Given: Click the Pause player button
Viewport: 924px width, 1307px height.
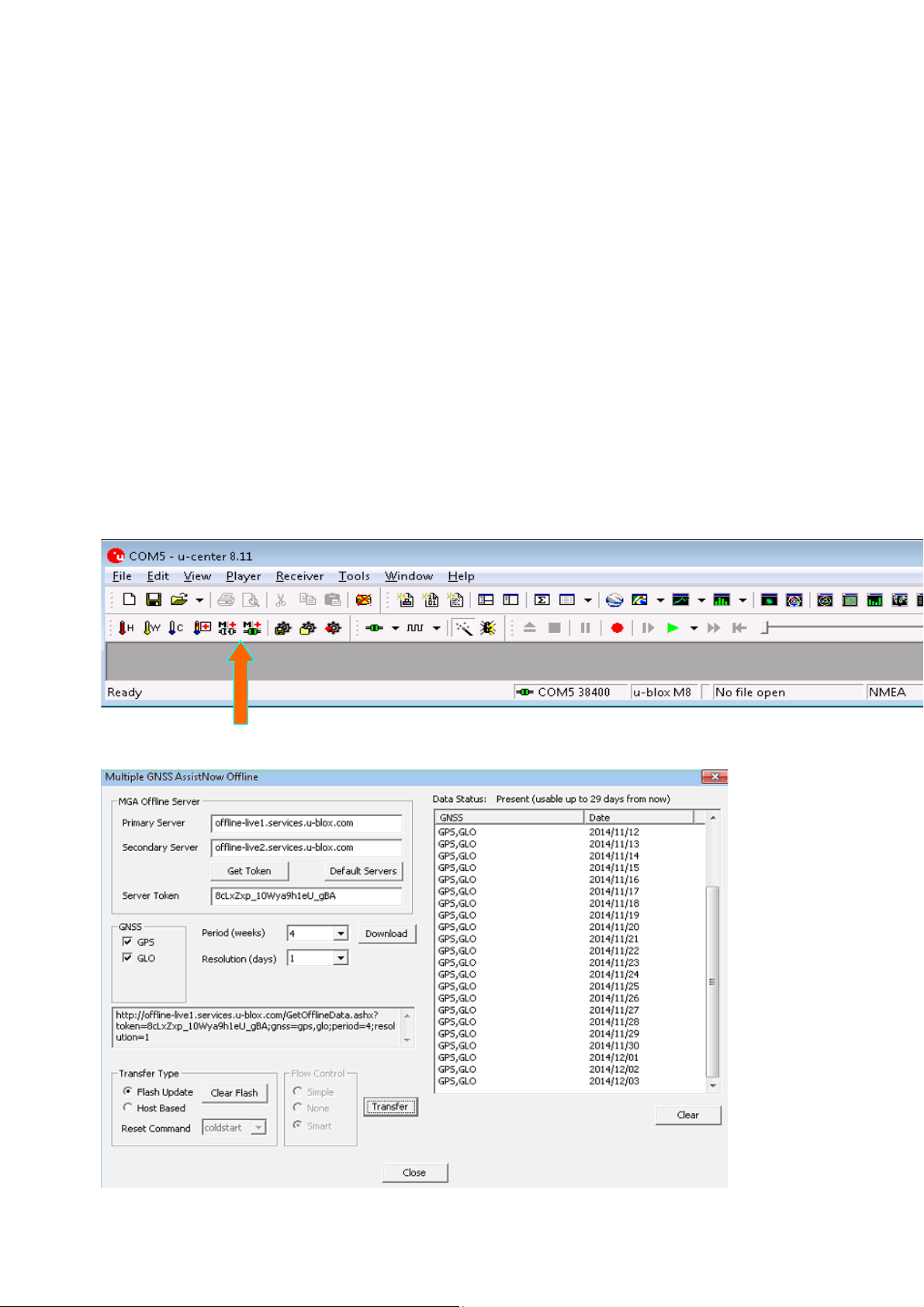Looking at the screenshot, I should [585, 628].
